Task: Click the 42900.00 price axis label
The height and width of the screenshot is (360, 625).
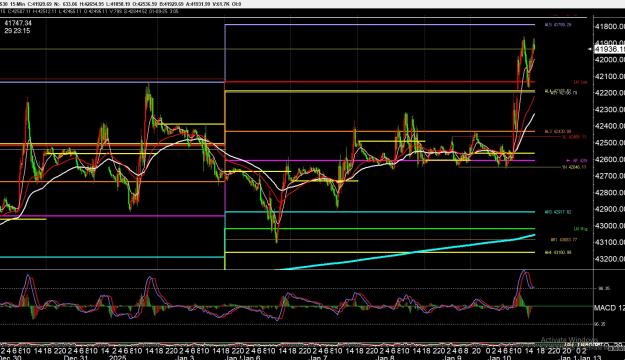Action: [609, 209]
